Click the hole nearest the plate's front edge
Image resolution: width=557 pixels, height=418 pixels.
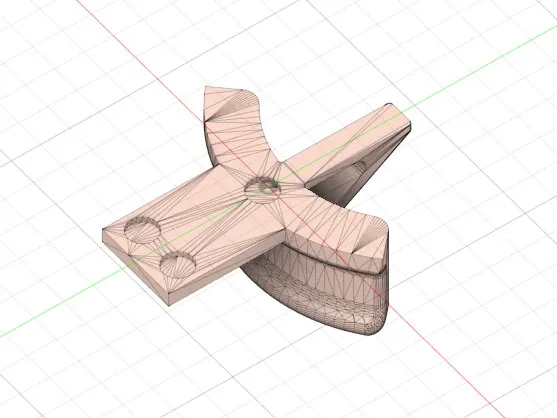click(x=178, y=265)
